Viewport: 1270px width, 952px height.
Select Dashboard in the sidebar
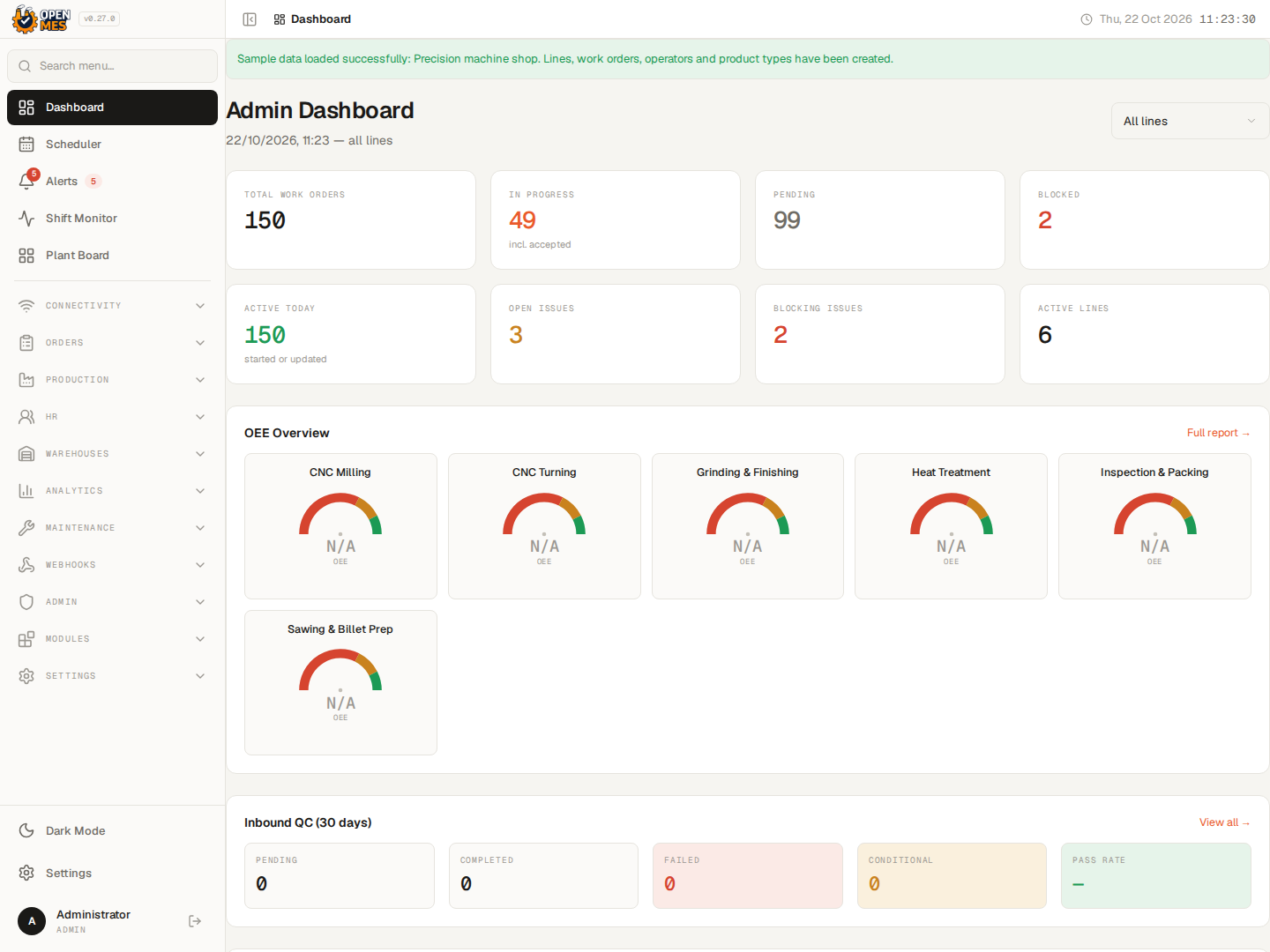(112, 108)
